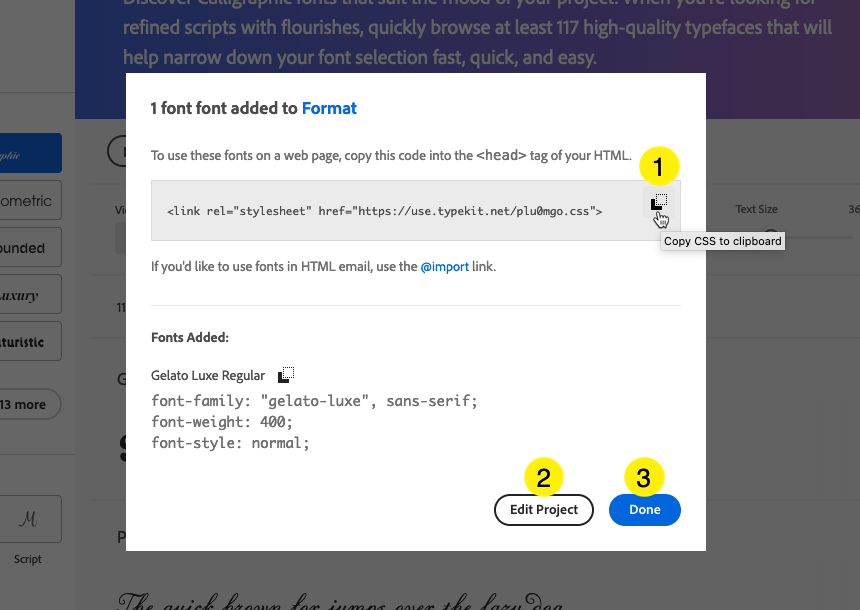Screen dimensions: 860x610
Task: Click the calligraphic quick brown fox sample text
Action: (340, 601)
